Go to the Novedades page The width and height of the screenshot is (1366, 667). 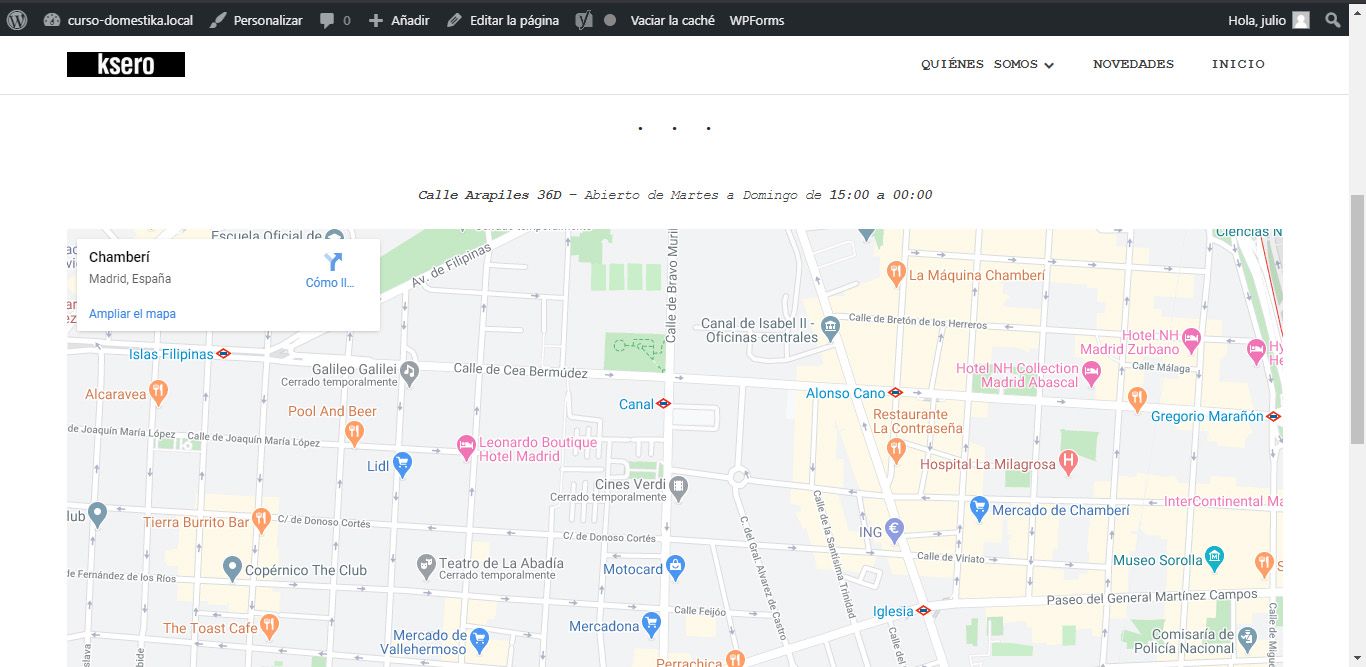click(x=1133, y=64)
